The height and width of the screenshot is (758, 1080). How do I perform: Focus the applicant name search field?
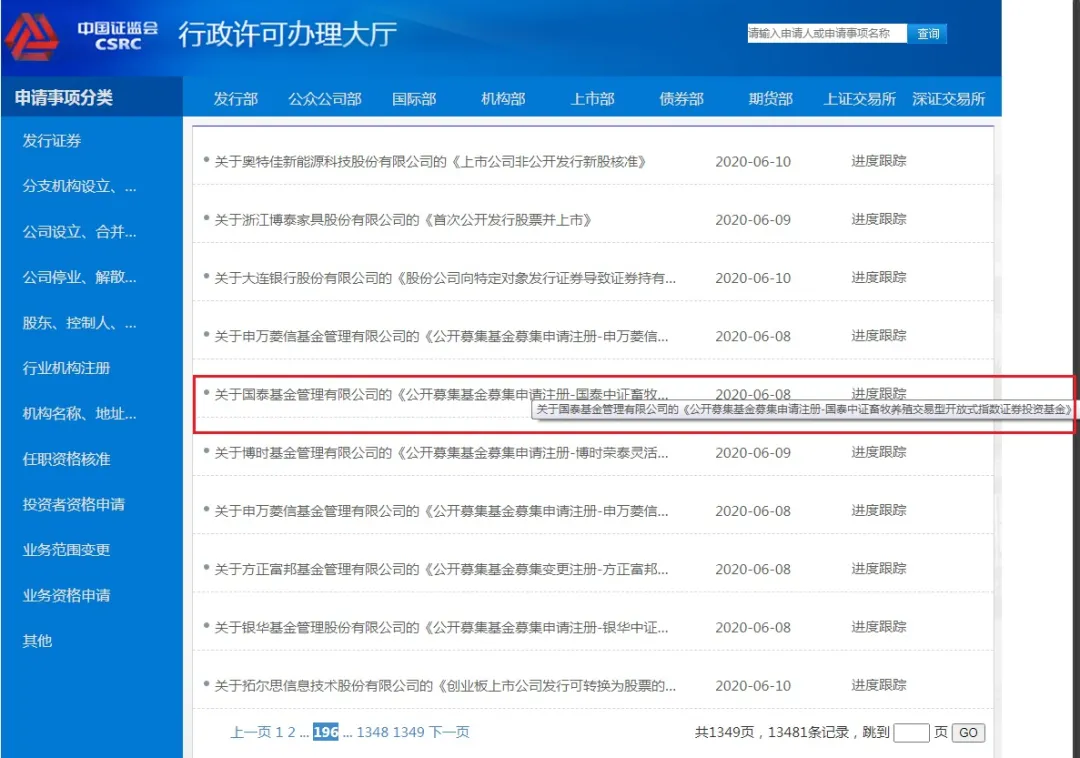pos(826,34)
